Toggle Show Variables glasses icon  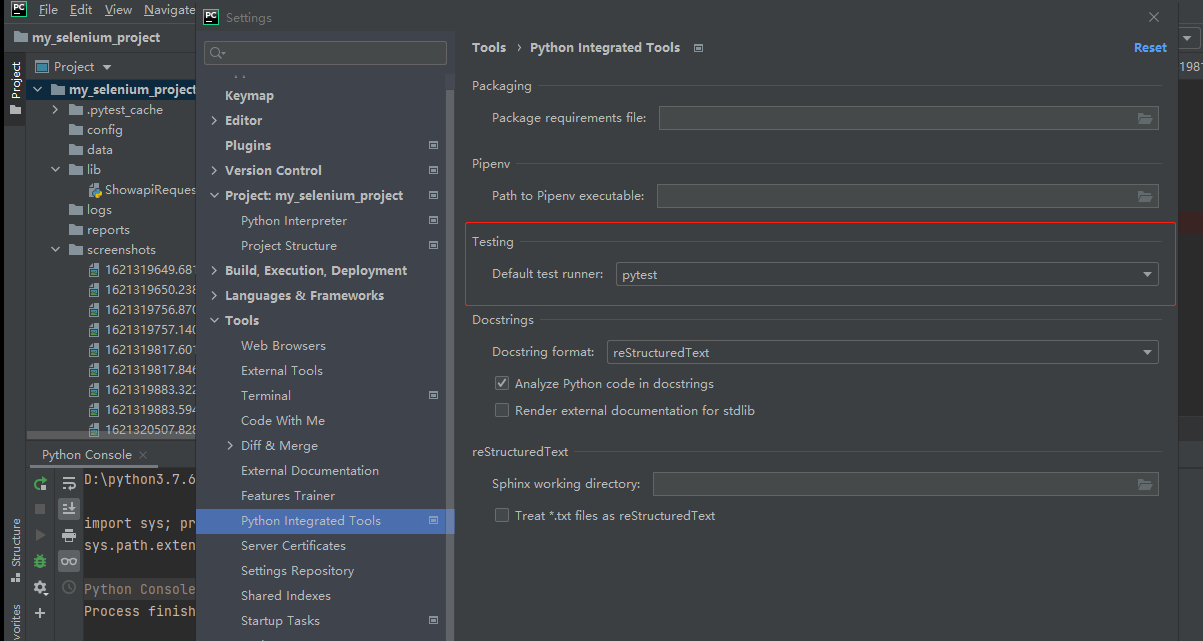(x=69, y=562)
